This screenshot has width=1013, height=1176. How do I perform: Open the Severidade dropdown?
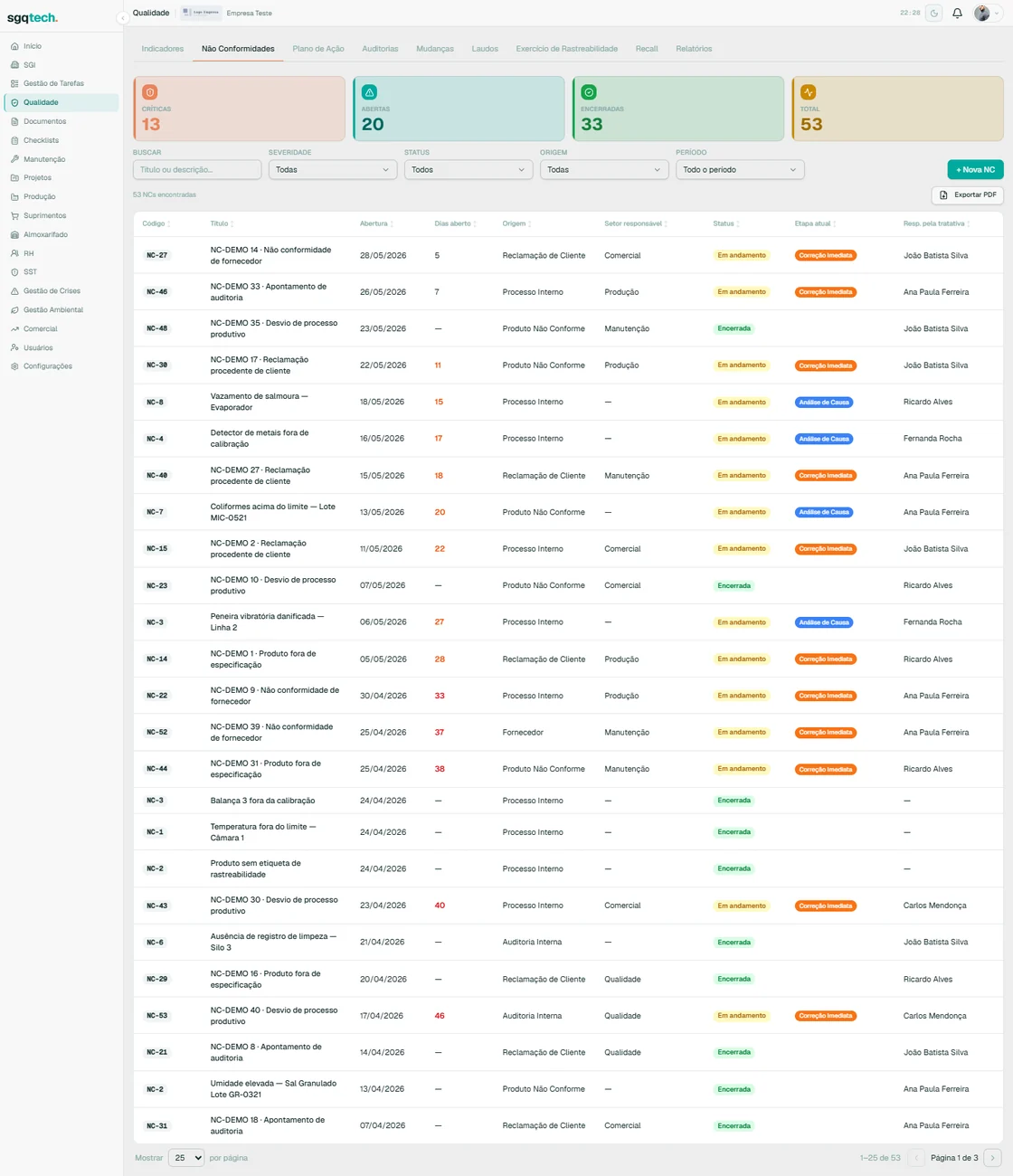pyautogui.click(x=333, y=170)
